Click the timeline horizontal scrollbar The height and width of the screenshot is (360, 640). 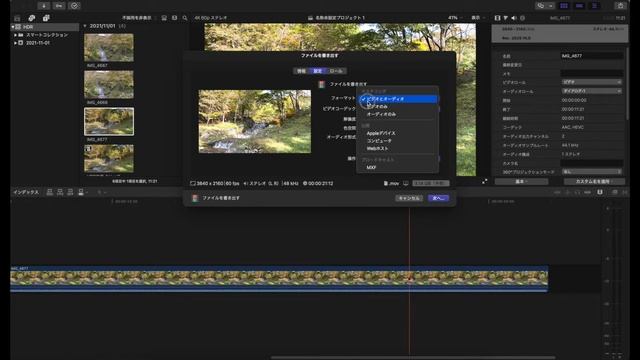tap(412, 358)
